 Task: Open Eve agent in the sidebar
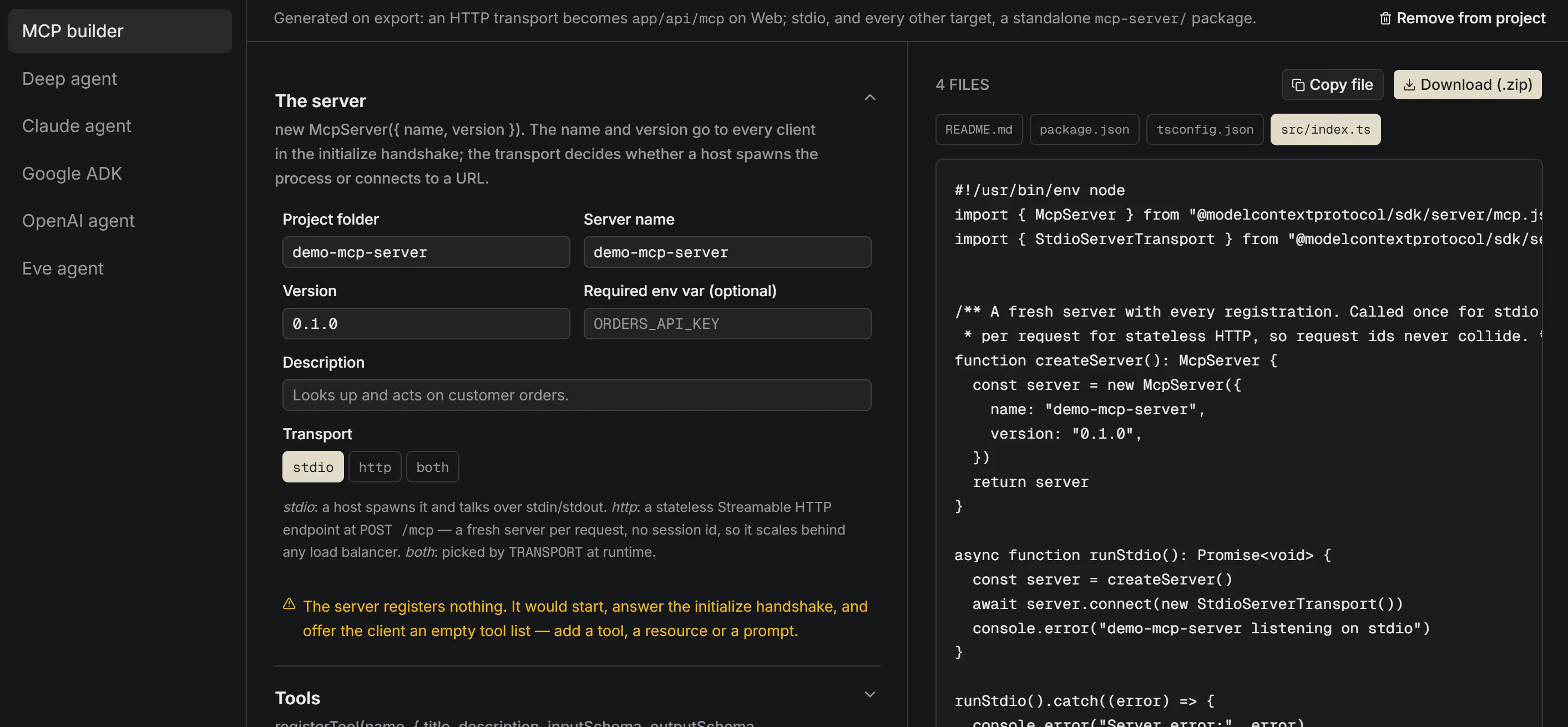63,268
